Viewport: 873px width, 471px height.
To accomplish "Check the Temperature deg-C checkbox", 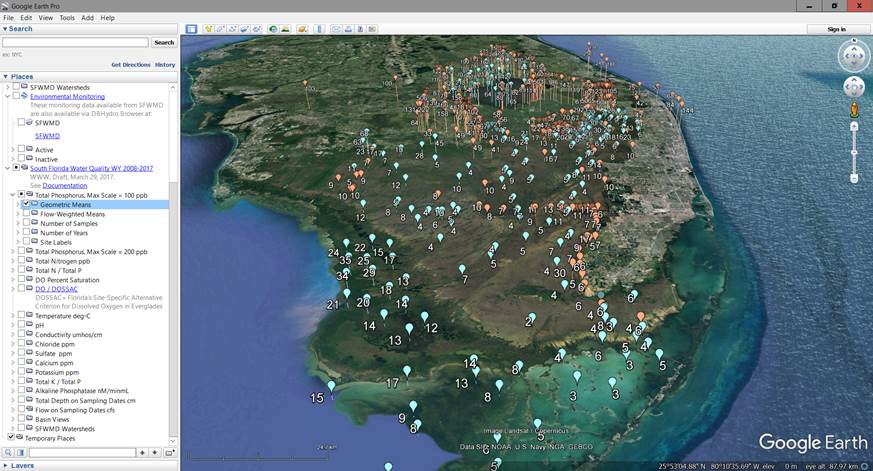I will [x=21, y=315].
